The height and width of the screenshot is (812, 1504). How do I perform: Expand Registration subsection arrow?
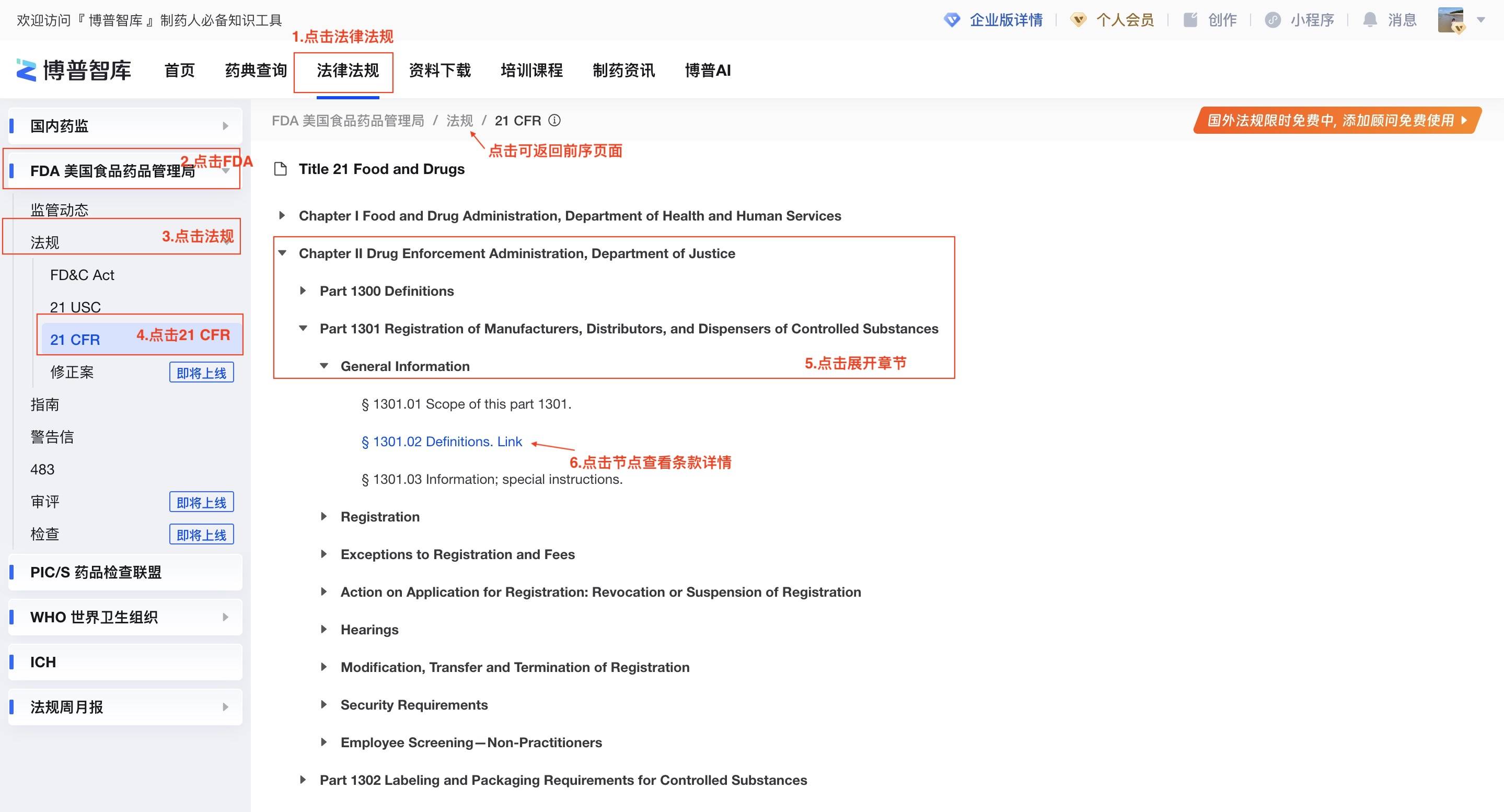(324, 517)
